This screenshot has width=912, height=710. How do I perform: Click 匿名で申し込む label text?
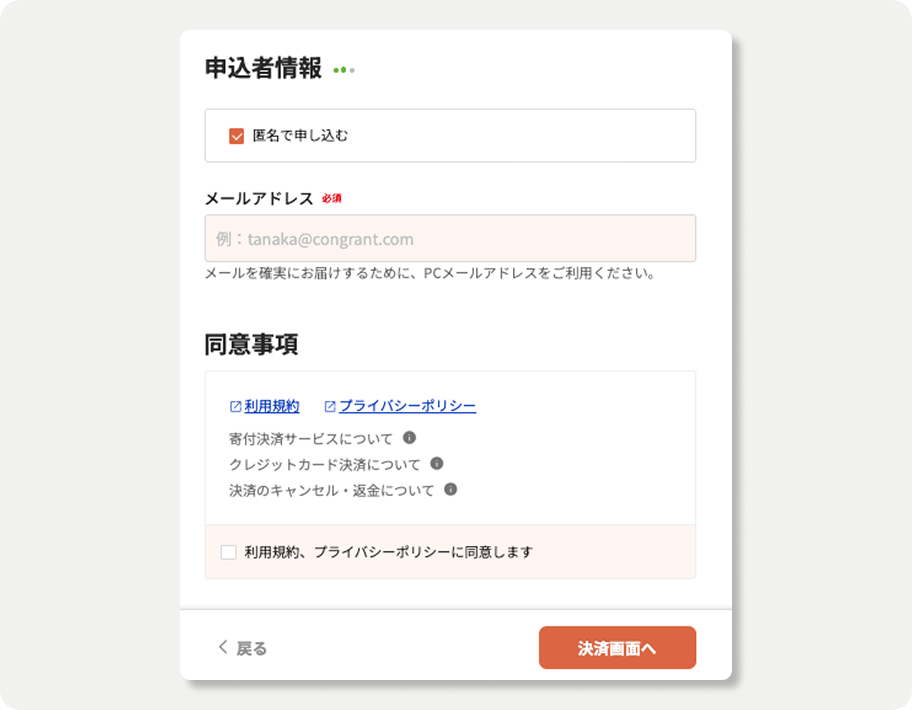[x=300, y=136]
